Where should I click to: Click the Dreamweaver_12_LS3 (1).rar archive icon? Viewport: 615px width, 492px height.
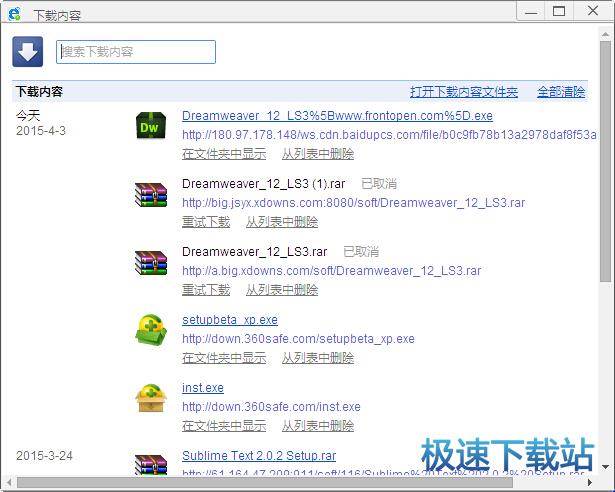151,194
